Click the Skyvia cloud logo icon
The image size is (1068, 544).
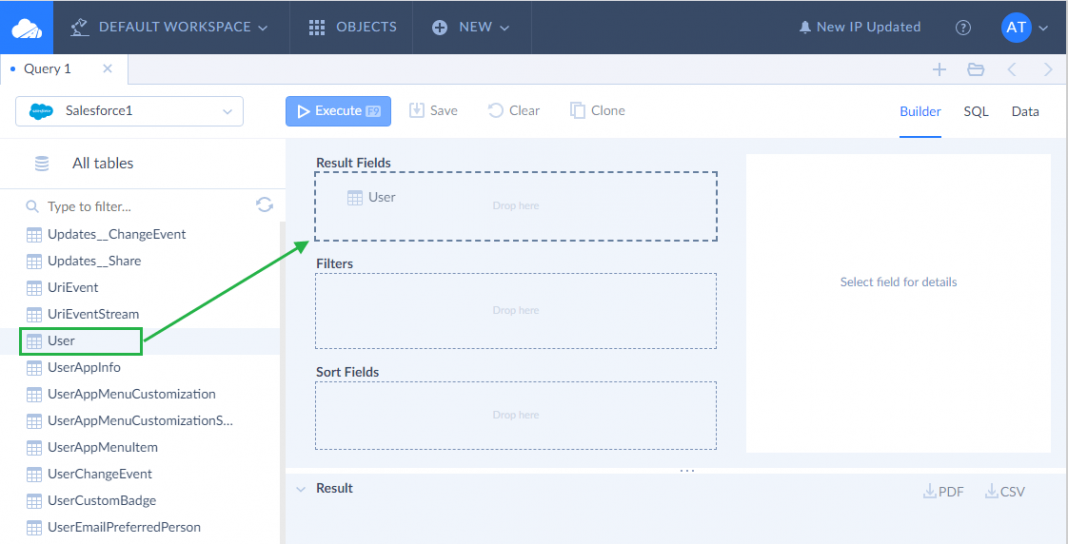27,28
